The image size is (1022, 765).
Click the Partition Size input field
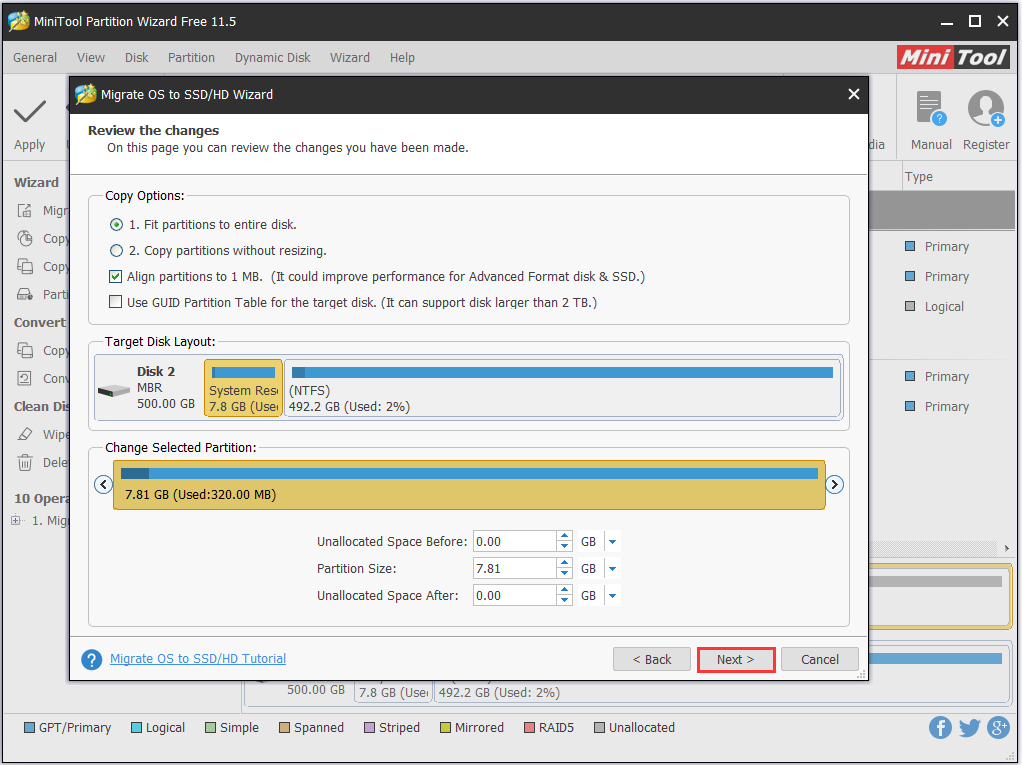point(514,569)
